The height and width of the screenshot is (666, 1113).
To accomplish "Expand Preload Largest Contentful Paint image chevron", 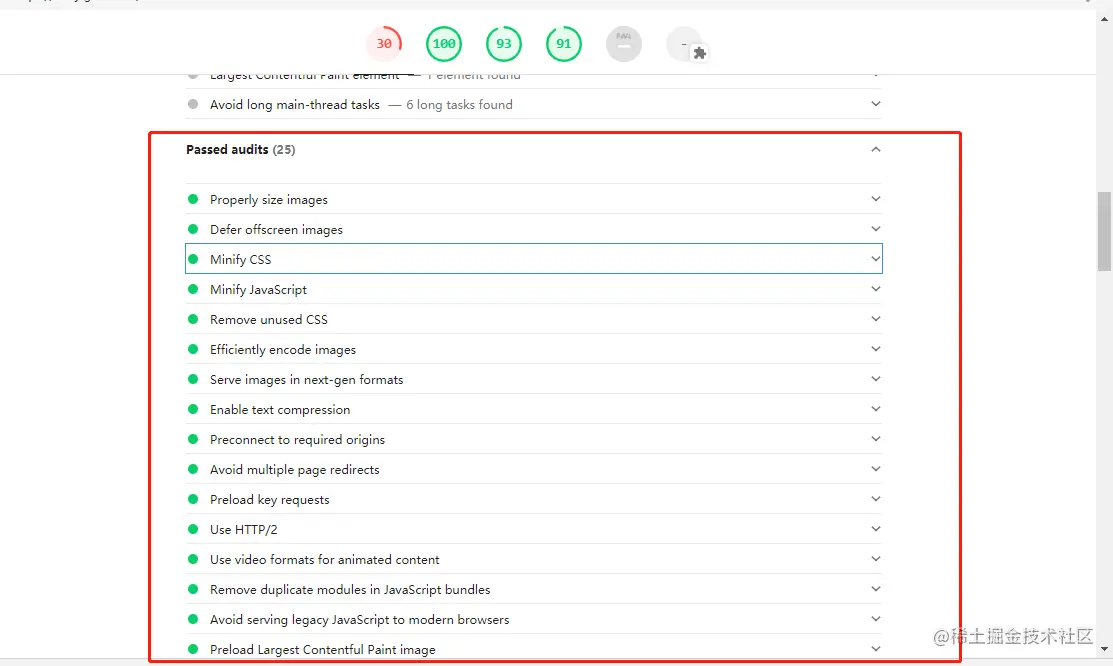I will [876, 649].
